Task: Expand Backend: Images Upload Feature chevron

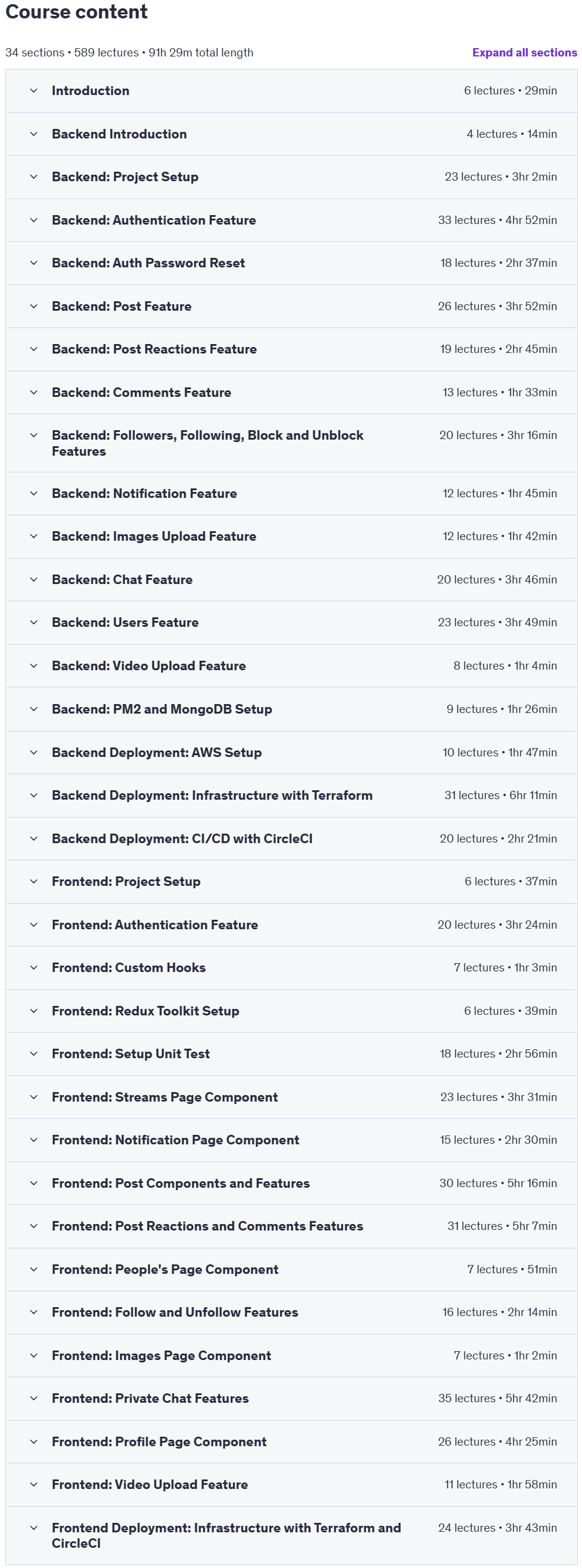Action: 34,537
